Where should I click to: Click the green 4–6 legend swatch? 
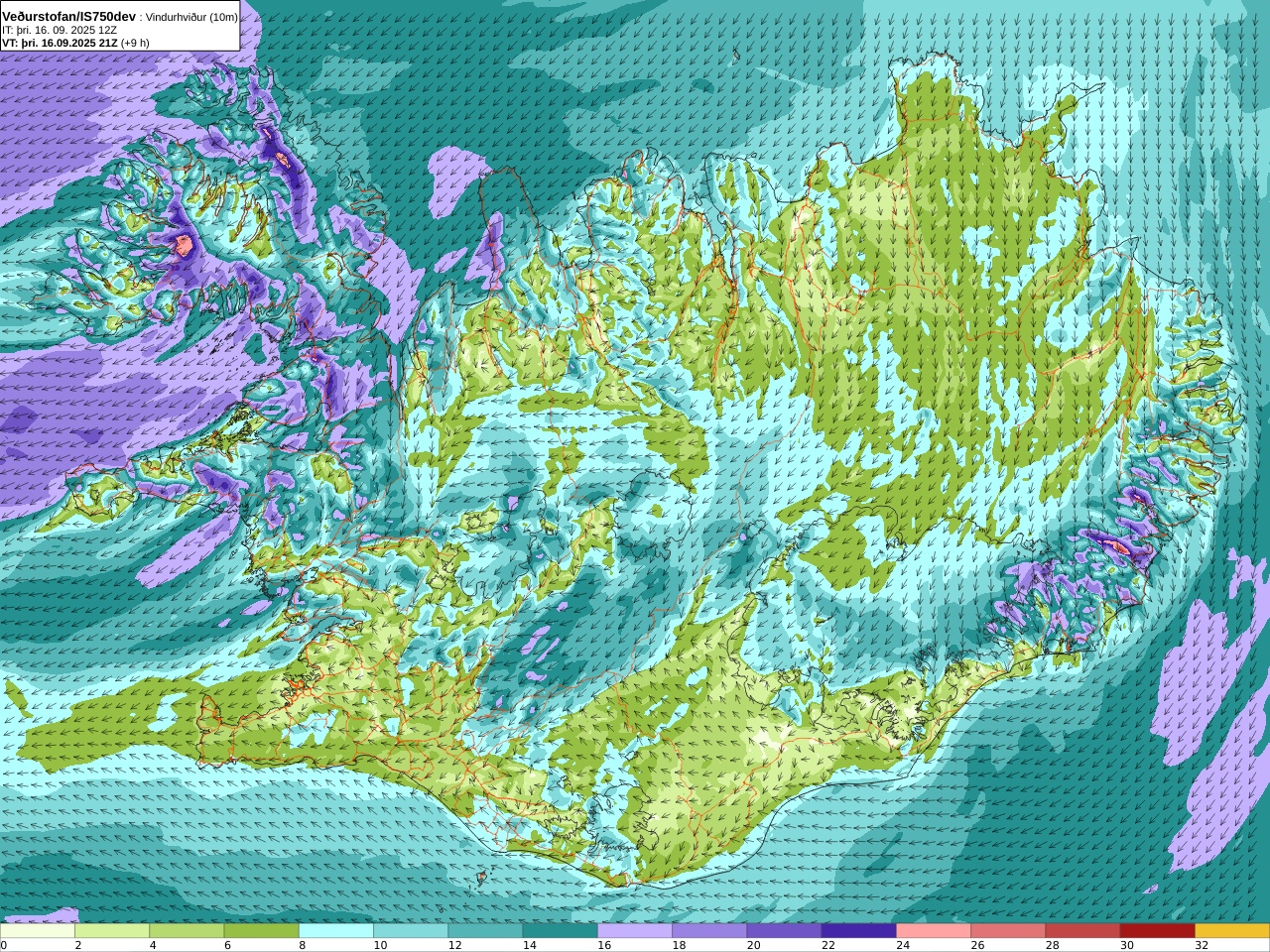click(x=187, y=931)
